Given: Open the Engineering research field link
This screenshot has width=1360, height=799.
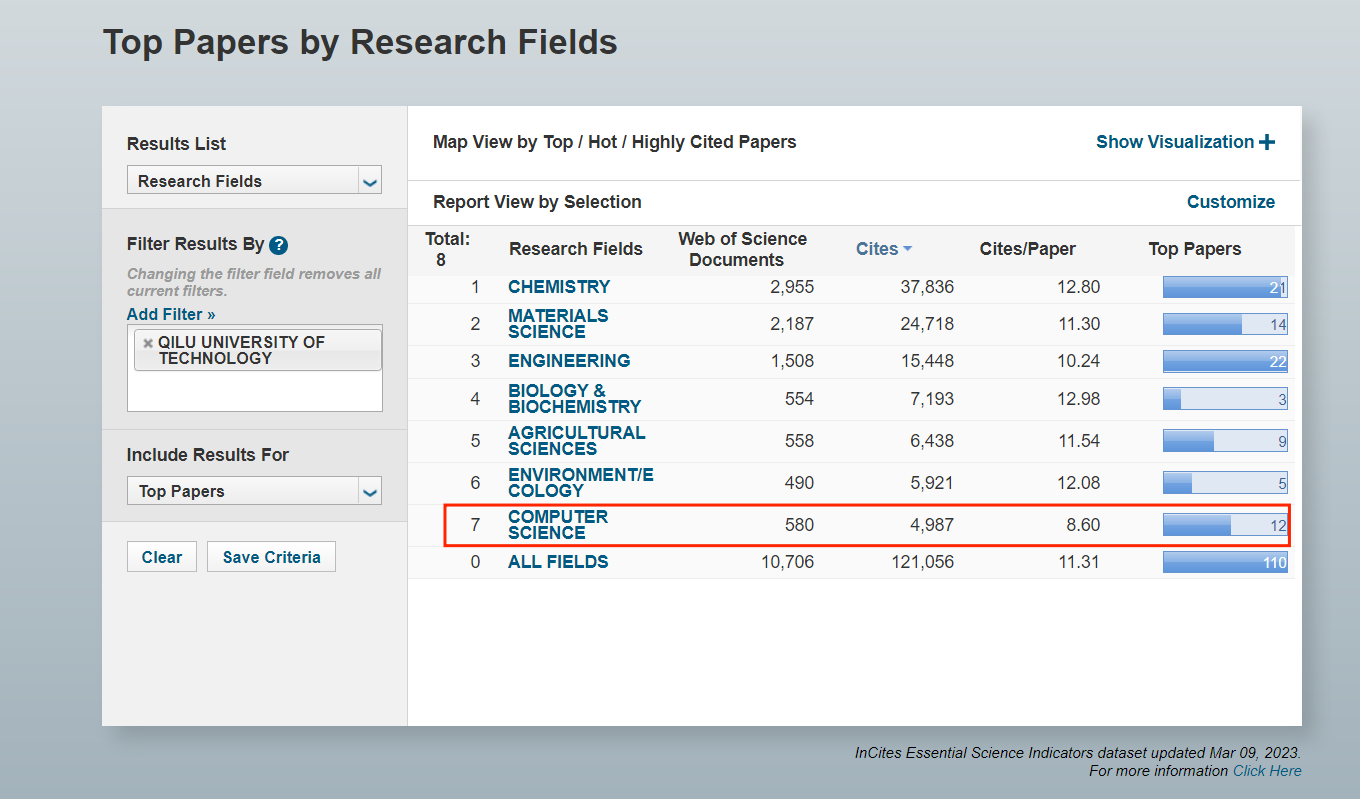Looking at the screenshot, I should point(569,361).
